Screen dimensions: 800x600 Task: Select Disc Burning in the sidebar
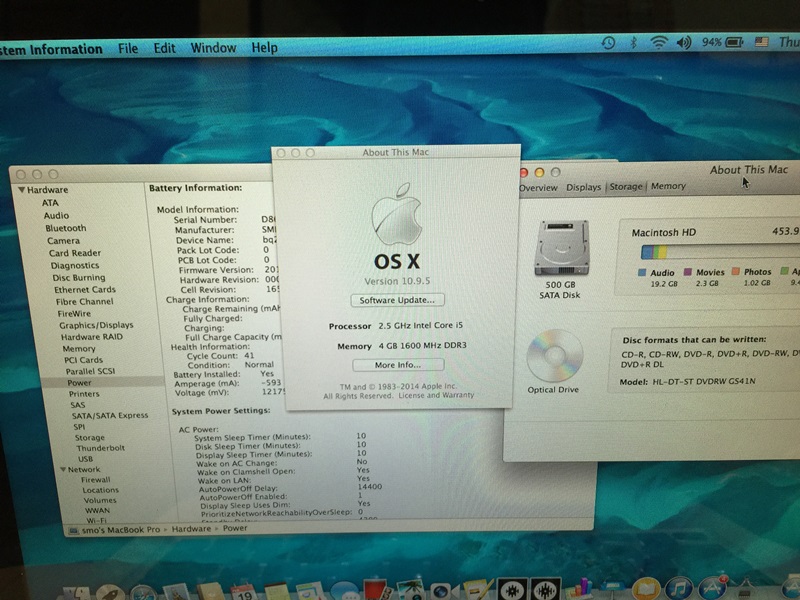[79, 278]
